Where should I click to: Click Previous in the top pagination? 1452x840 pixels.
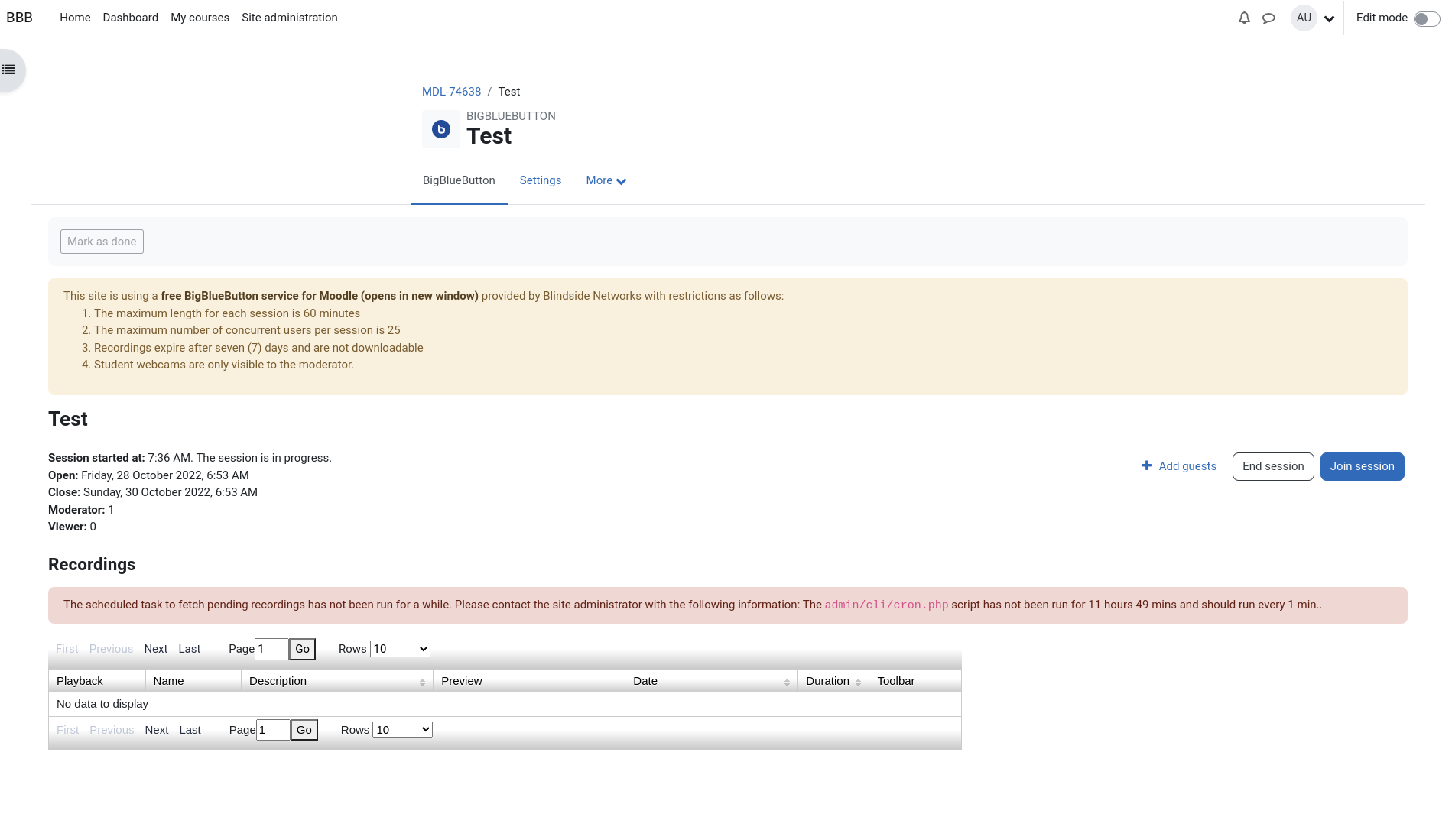point(111,649)
